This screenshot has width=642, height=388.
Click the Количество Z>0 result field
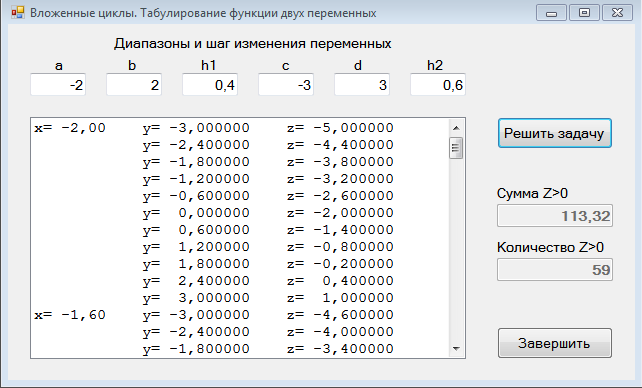pos(555,269)
